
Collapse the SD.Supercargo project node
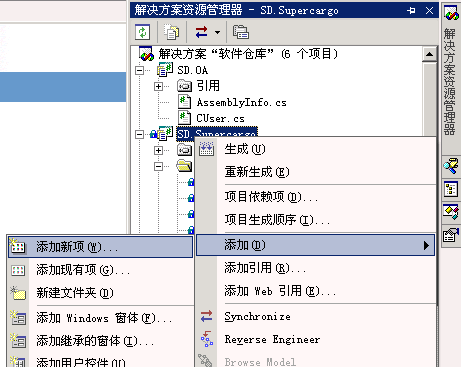[x=139, y=134]
